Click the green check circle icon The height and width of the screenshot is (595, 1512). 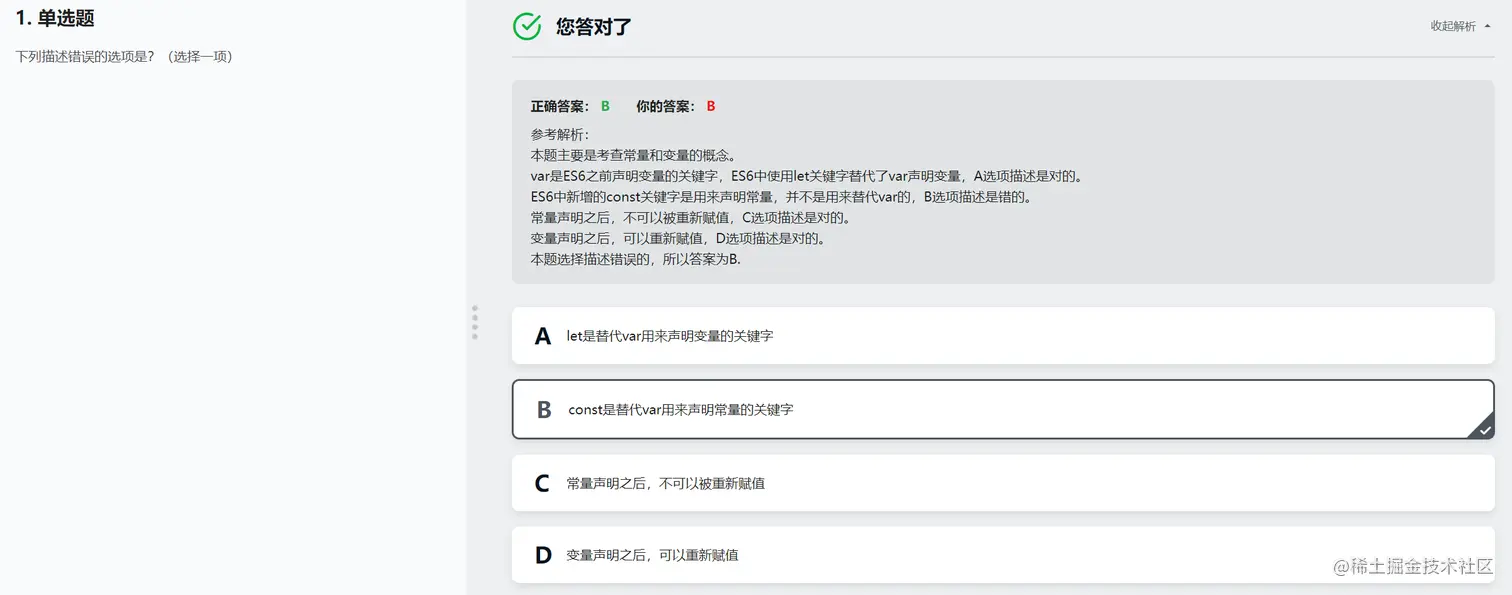tap(527, 27)
